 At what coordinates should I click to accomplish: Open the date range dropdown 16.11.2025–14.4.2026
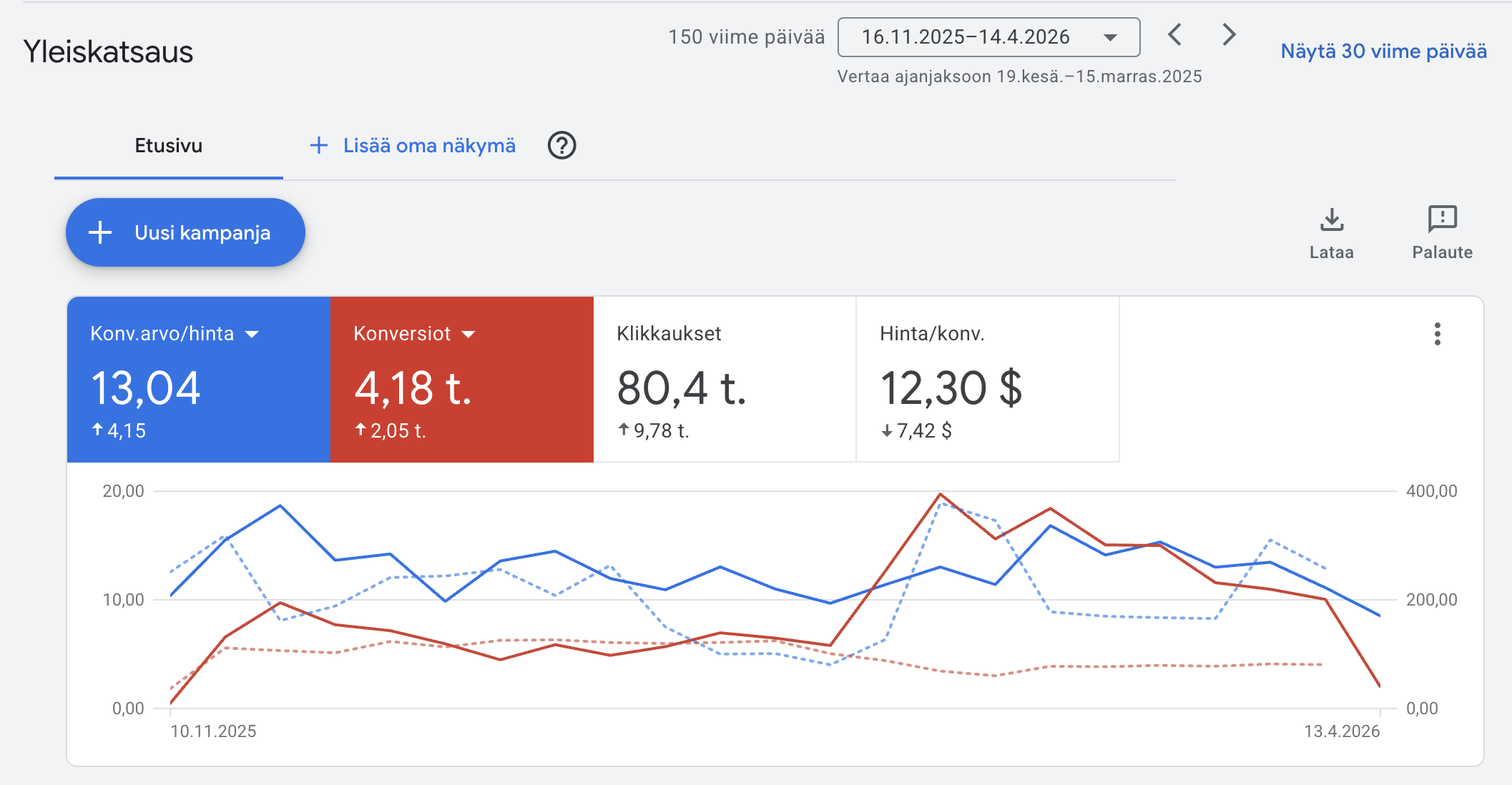[988, 37]
